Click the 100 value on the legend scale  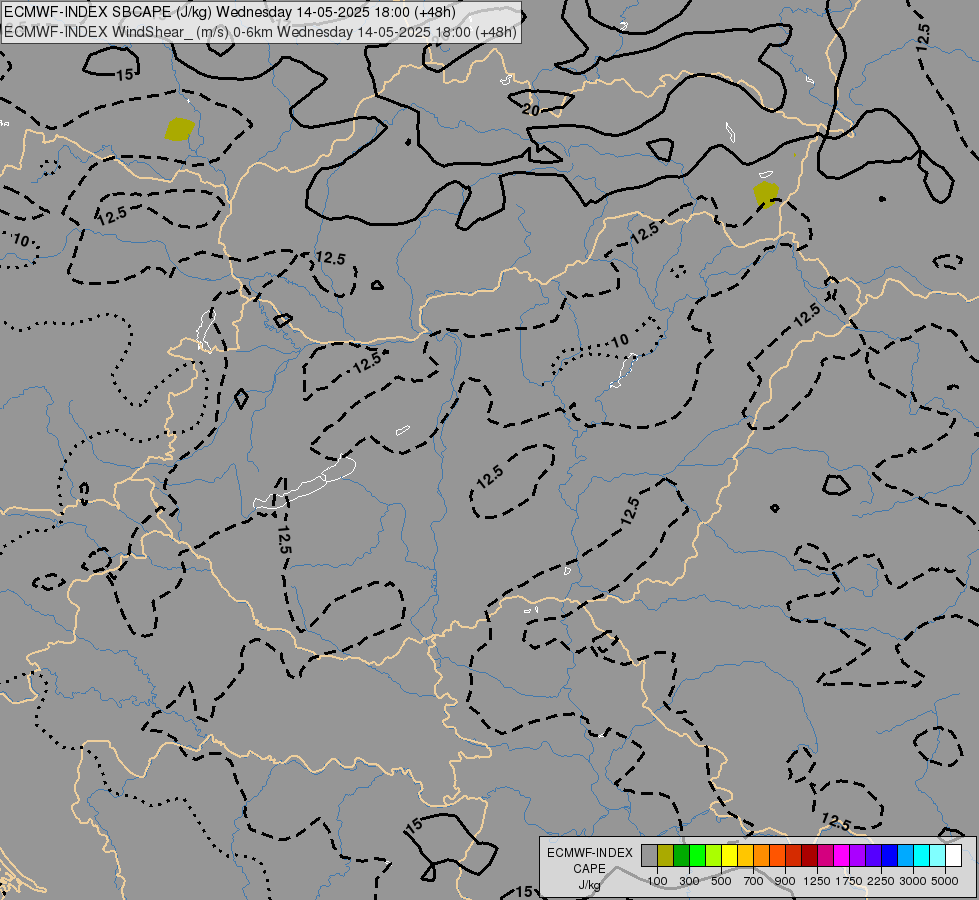[657, 881]
